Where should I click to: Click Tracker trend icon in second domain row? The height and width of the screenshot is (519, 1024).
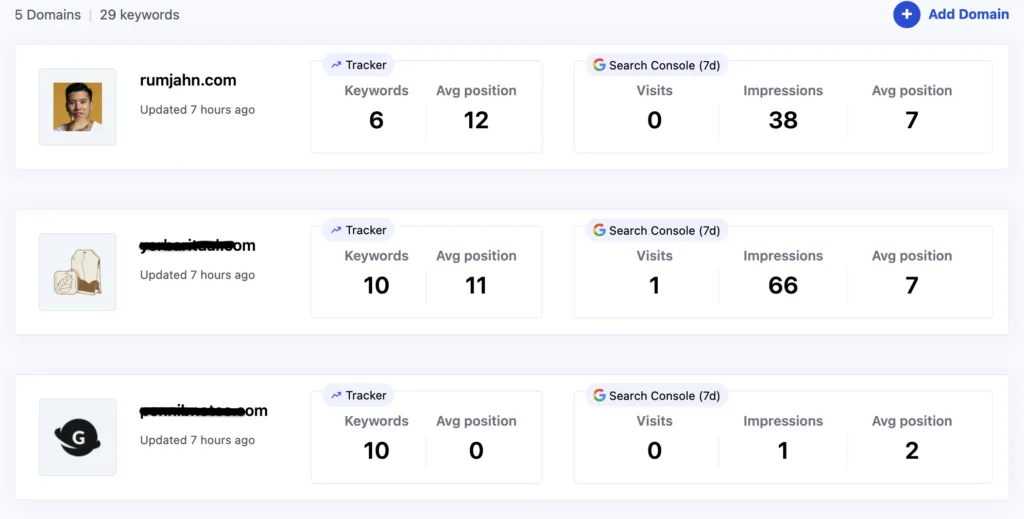(336, 230)
